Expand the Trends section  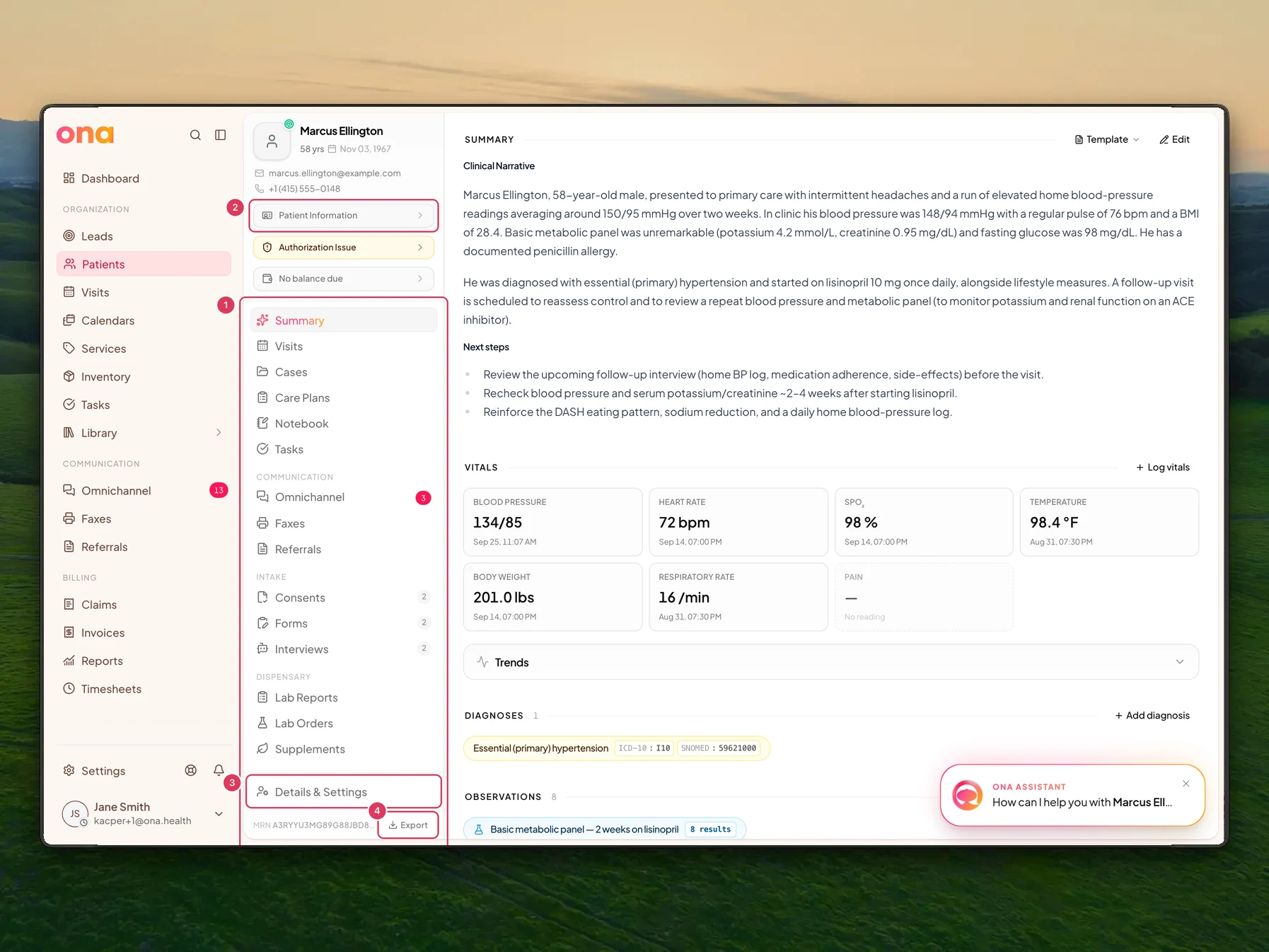(830, 662)
